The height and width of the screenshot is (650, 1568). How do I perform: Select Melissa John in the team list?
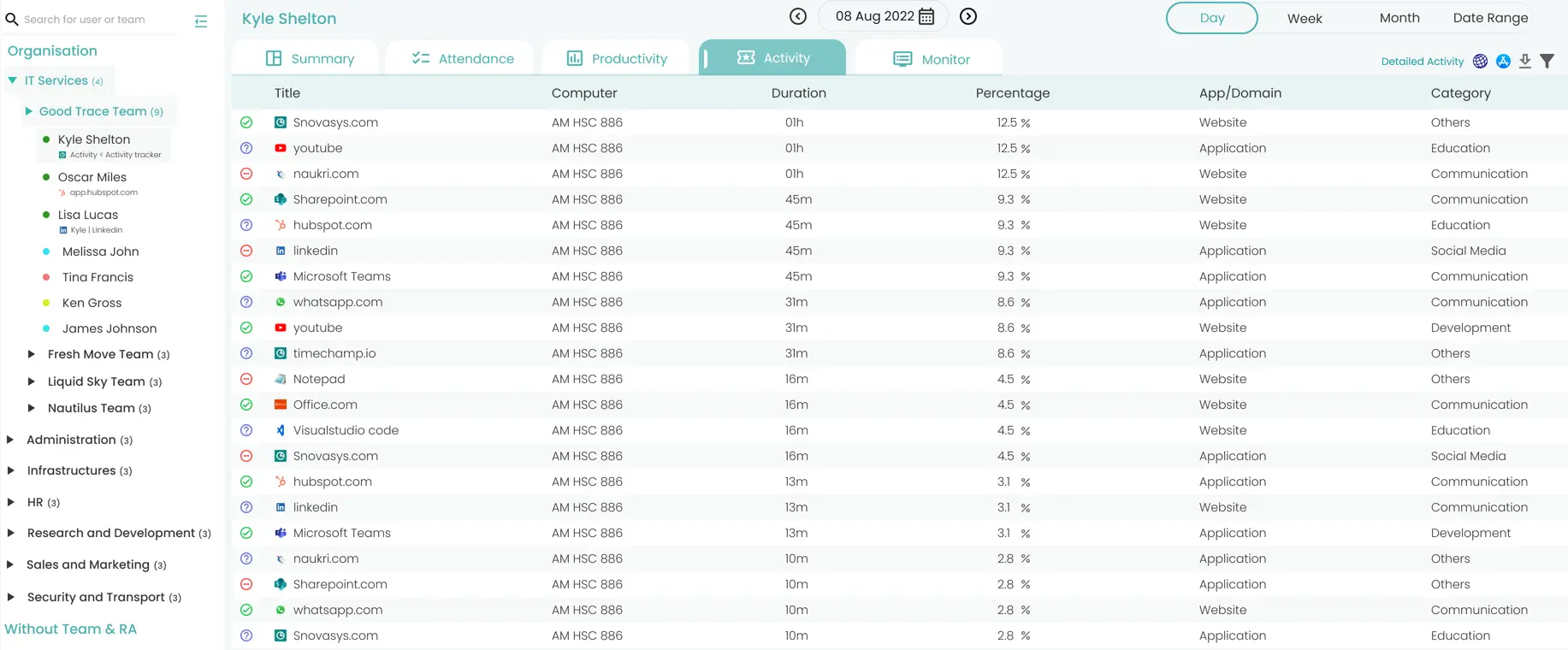[x=100, y=251]
